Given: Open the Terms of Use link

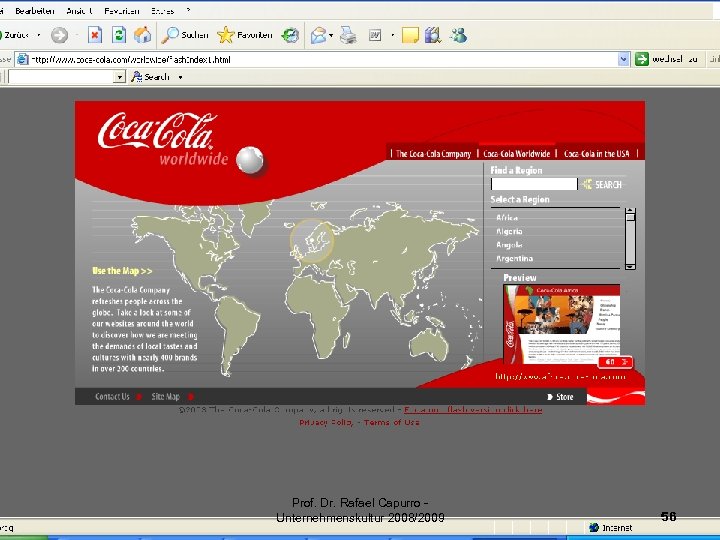Looking at the screenshot, I should pyautogui.click(x=392, y=422).
